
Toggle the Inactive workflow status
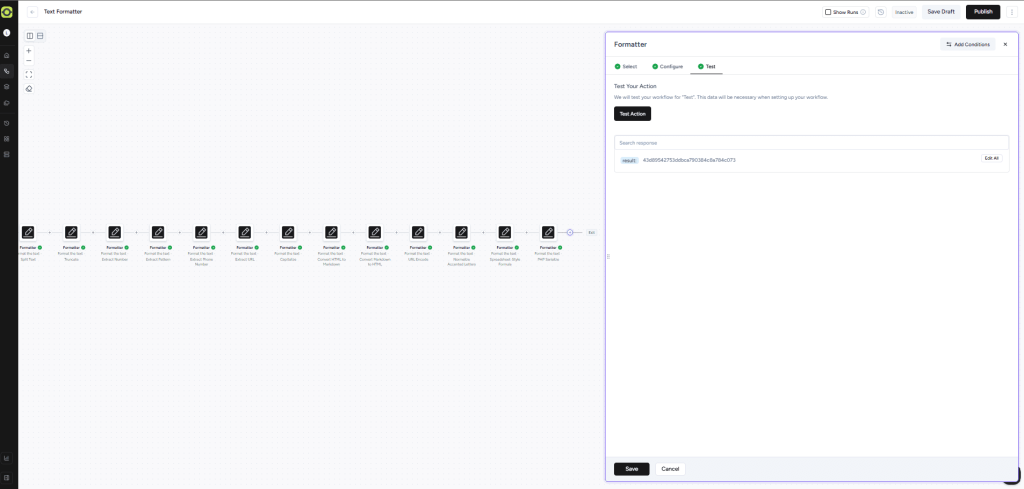click(904, 12)
